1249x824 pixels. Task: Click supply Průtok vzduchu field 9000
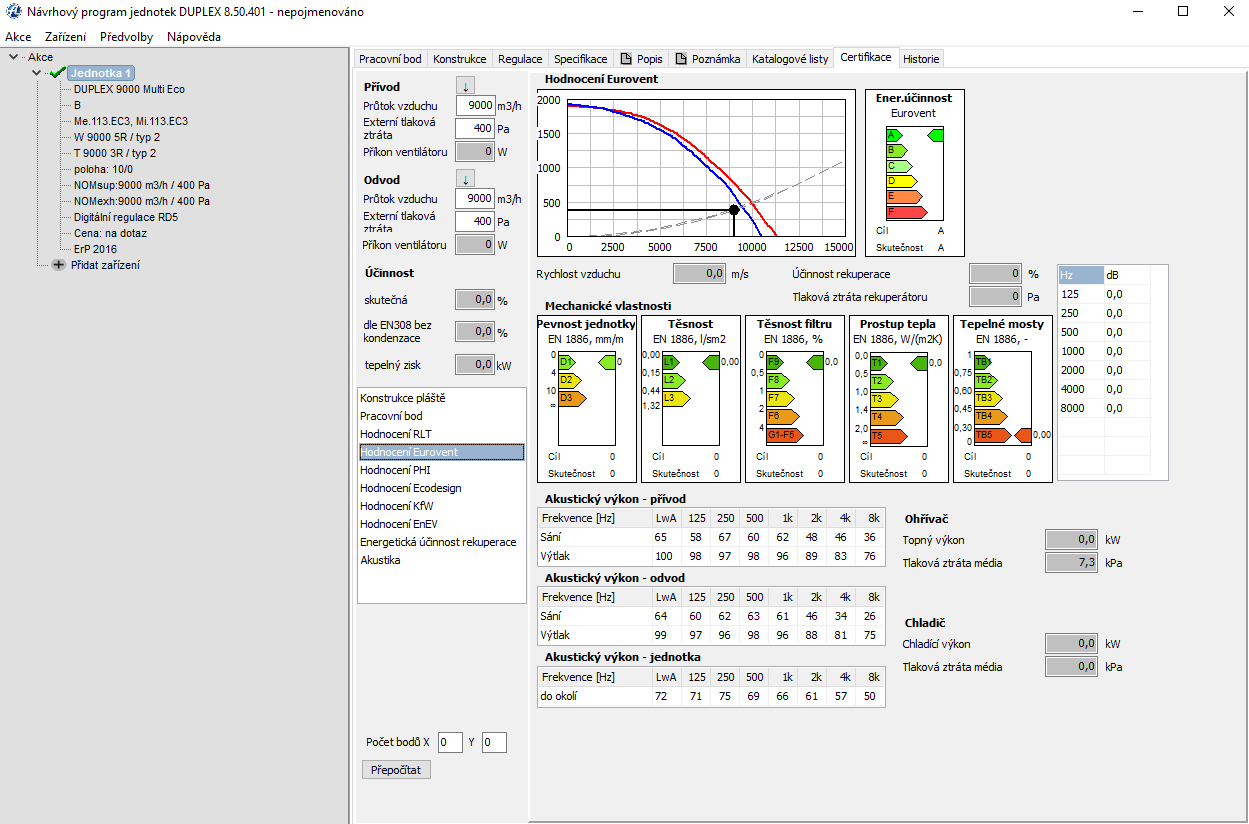pyautogui.click(x=475, y=105)
